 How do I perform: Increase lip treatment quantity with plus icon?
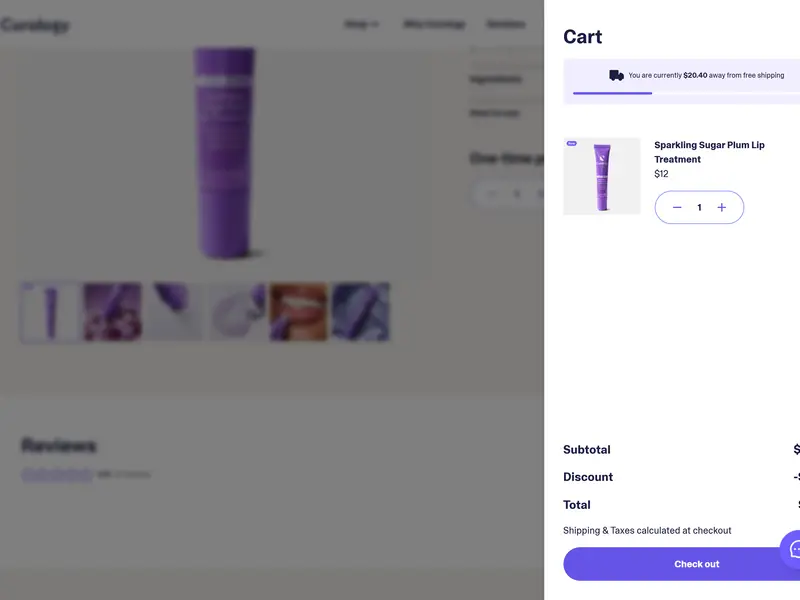721,207
